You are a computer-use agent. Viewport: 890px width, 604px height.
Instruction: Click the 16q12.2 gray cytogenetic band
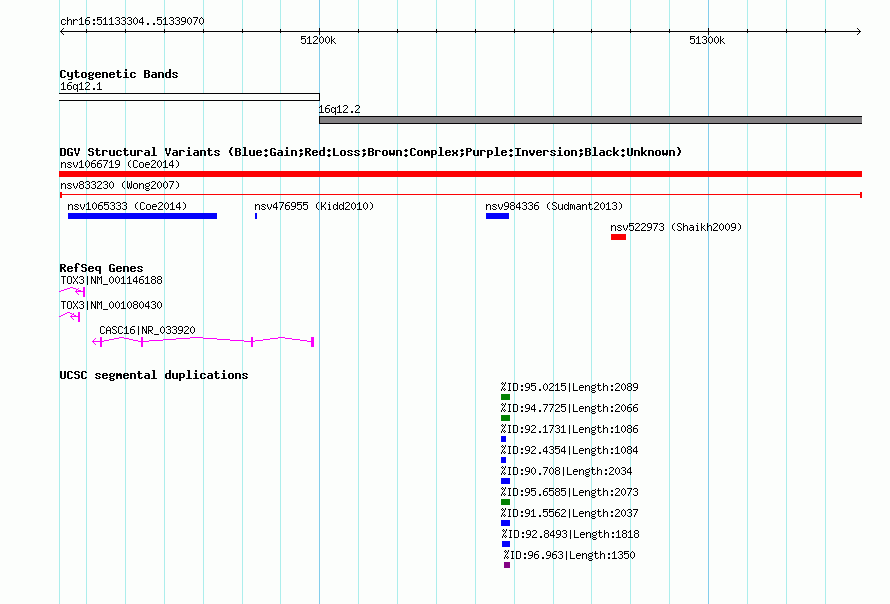[x=590, y=120]
